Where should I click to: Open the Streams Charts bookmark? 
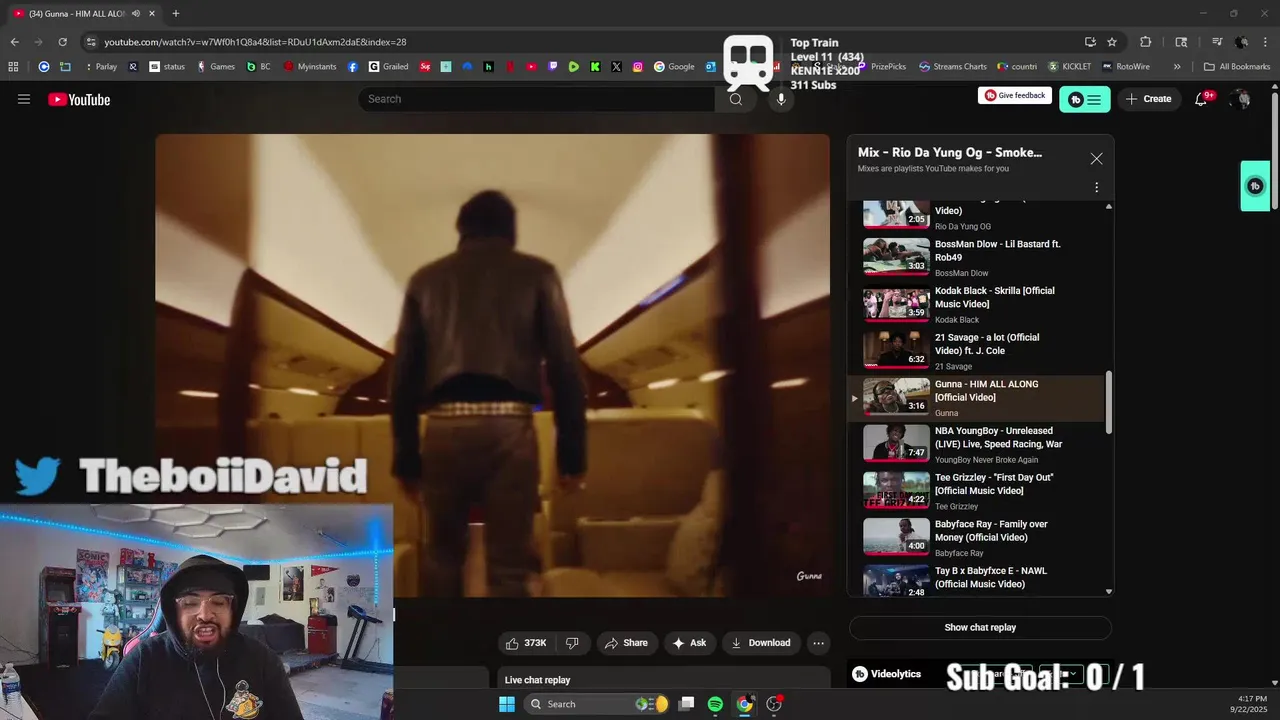(953, 67)
